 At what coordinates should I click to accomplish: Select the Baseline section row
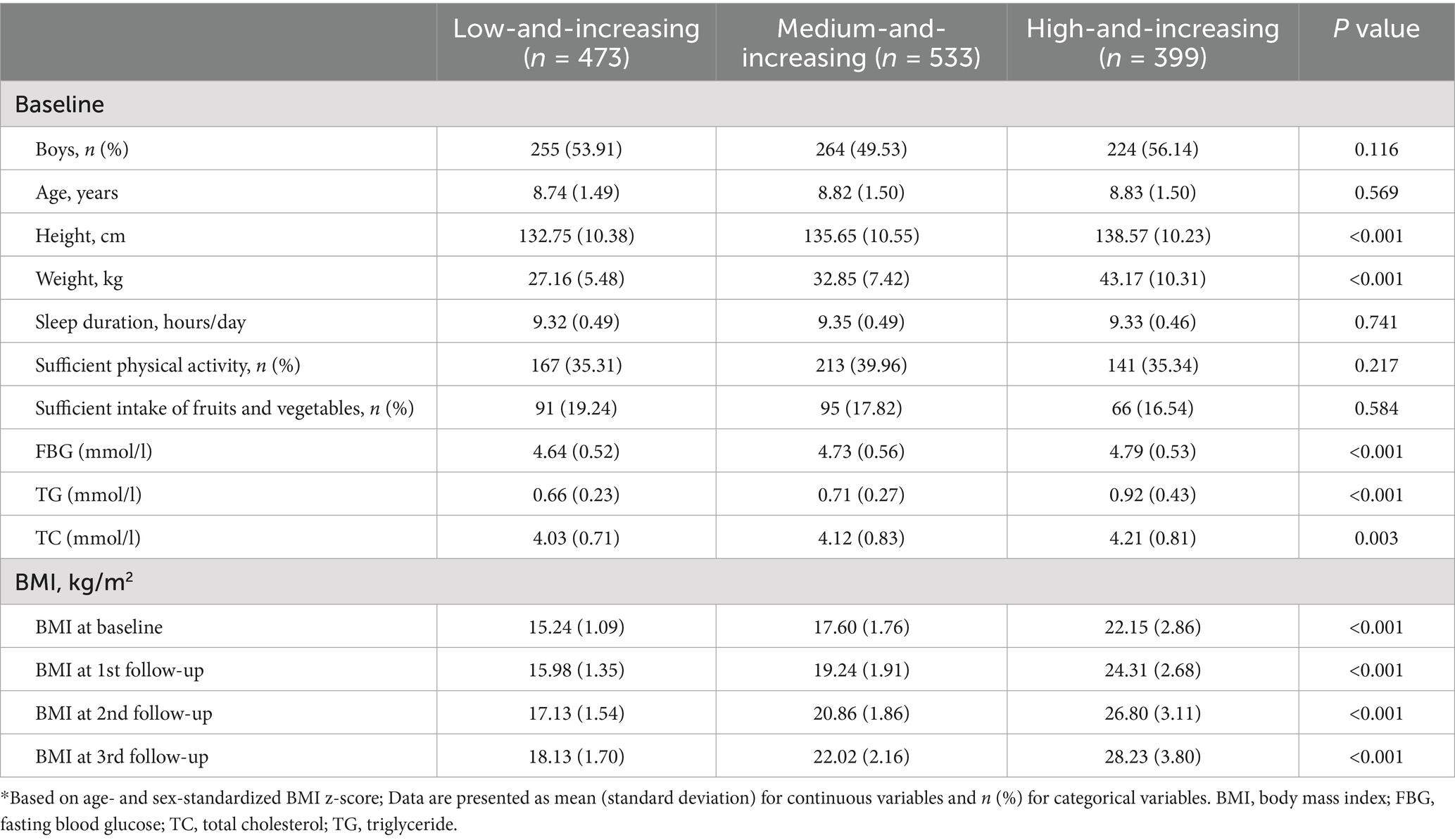coord(59,104)
